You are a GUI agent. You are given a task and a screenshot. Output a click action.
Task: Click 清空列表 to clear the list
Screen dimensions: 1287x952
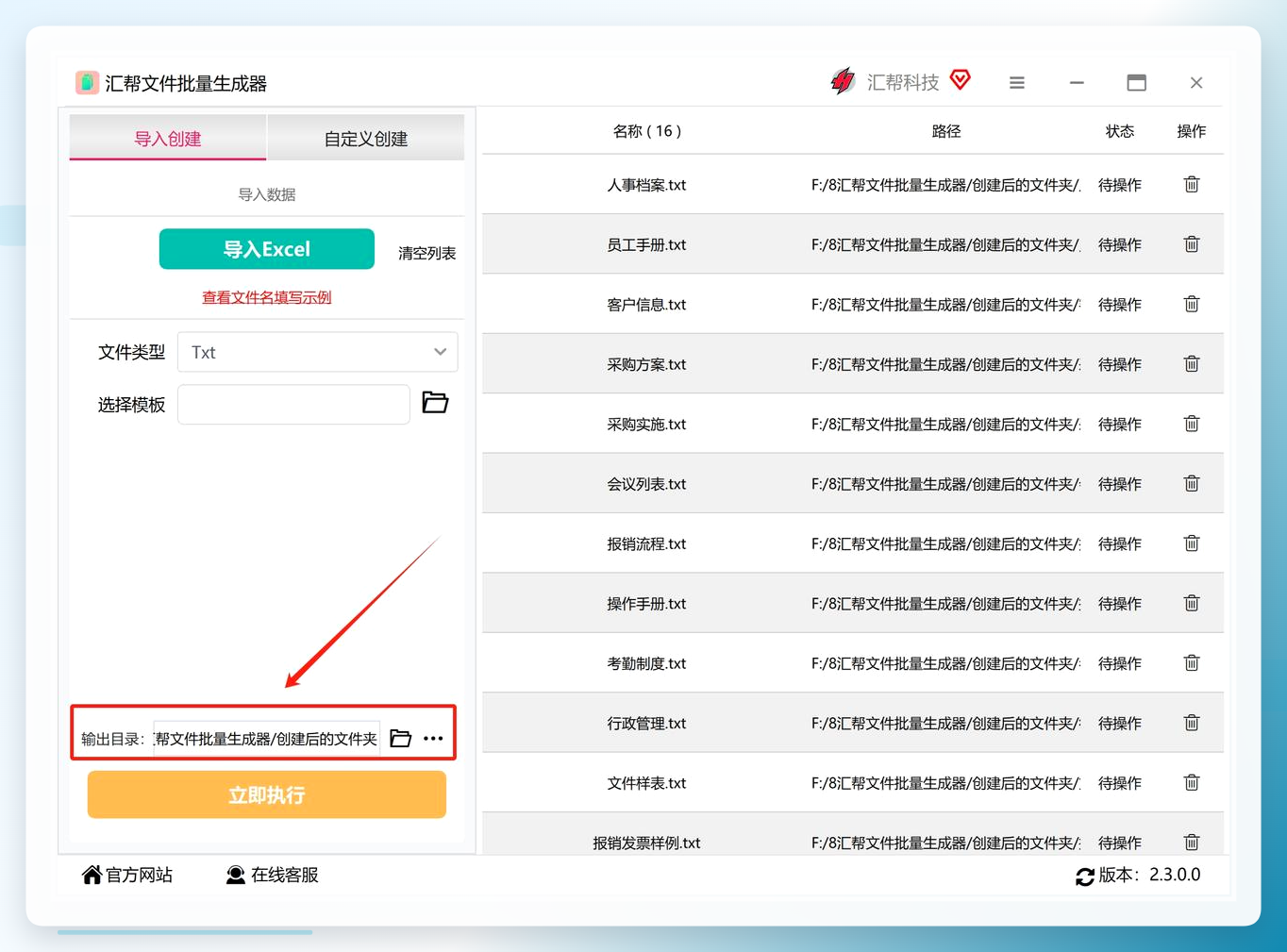coord(426,253)
